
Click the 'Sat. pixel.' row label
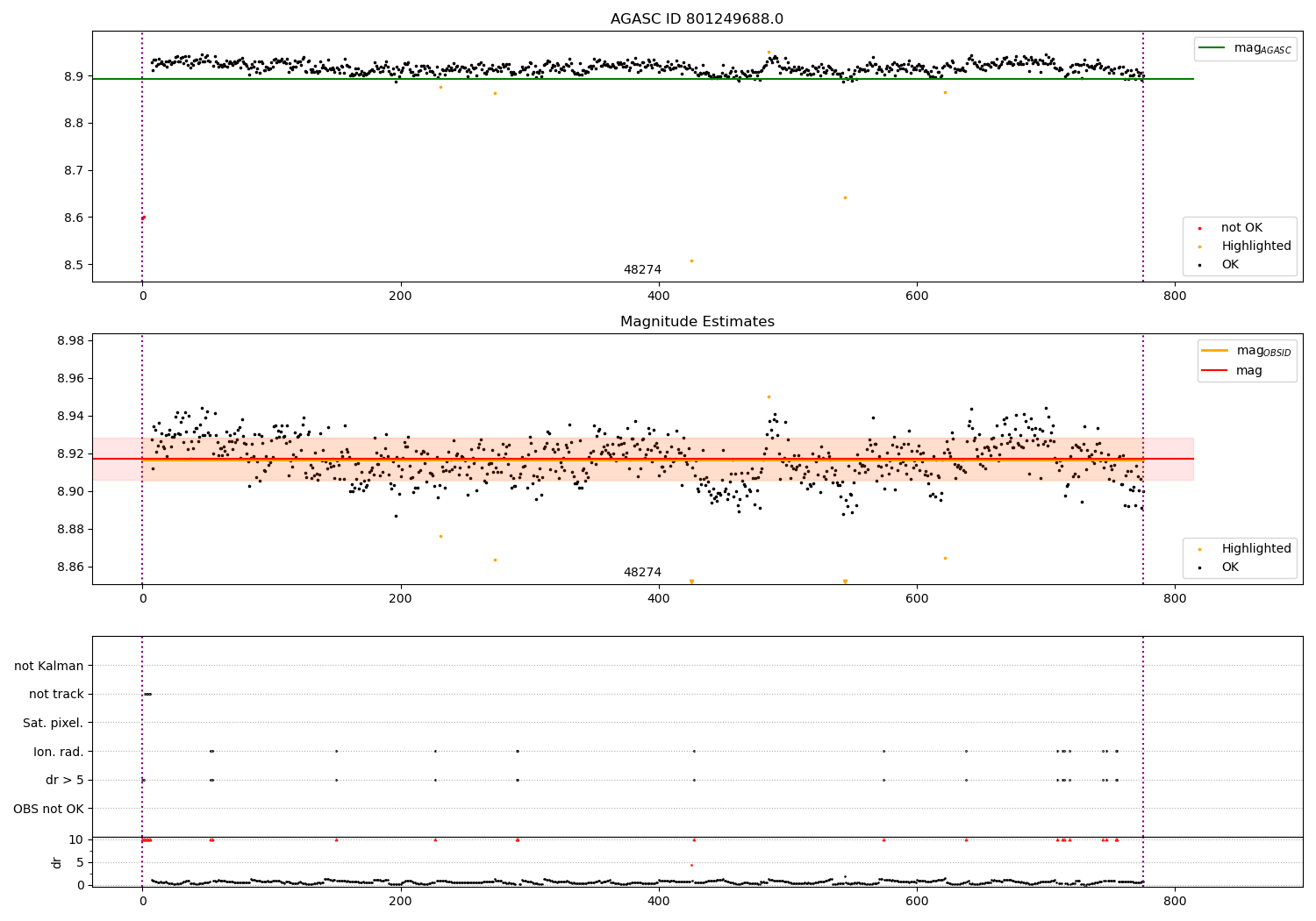(54, 723)
